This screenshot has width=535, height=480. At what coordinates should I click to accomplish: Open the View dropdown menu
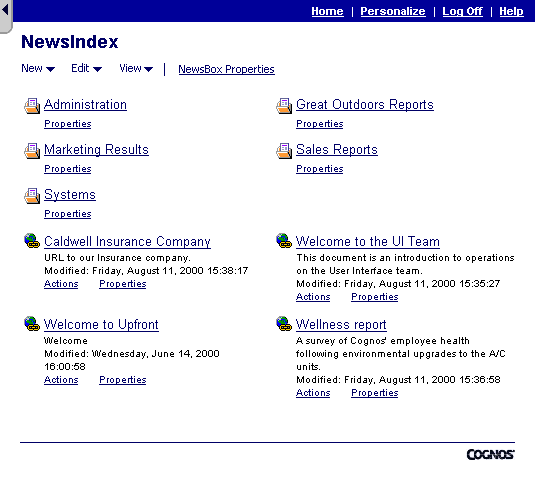pos(136,69)
